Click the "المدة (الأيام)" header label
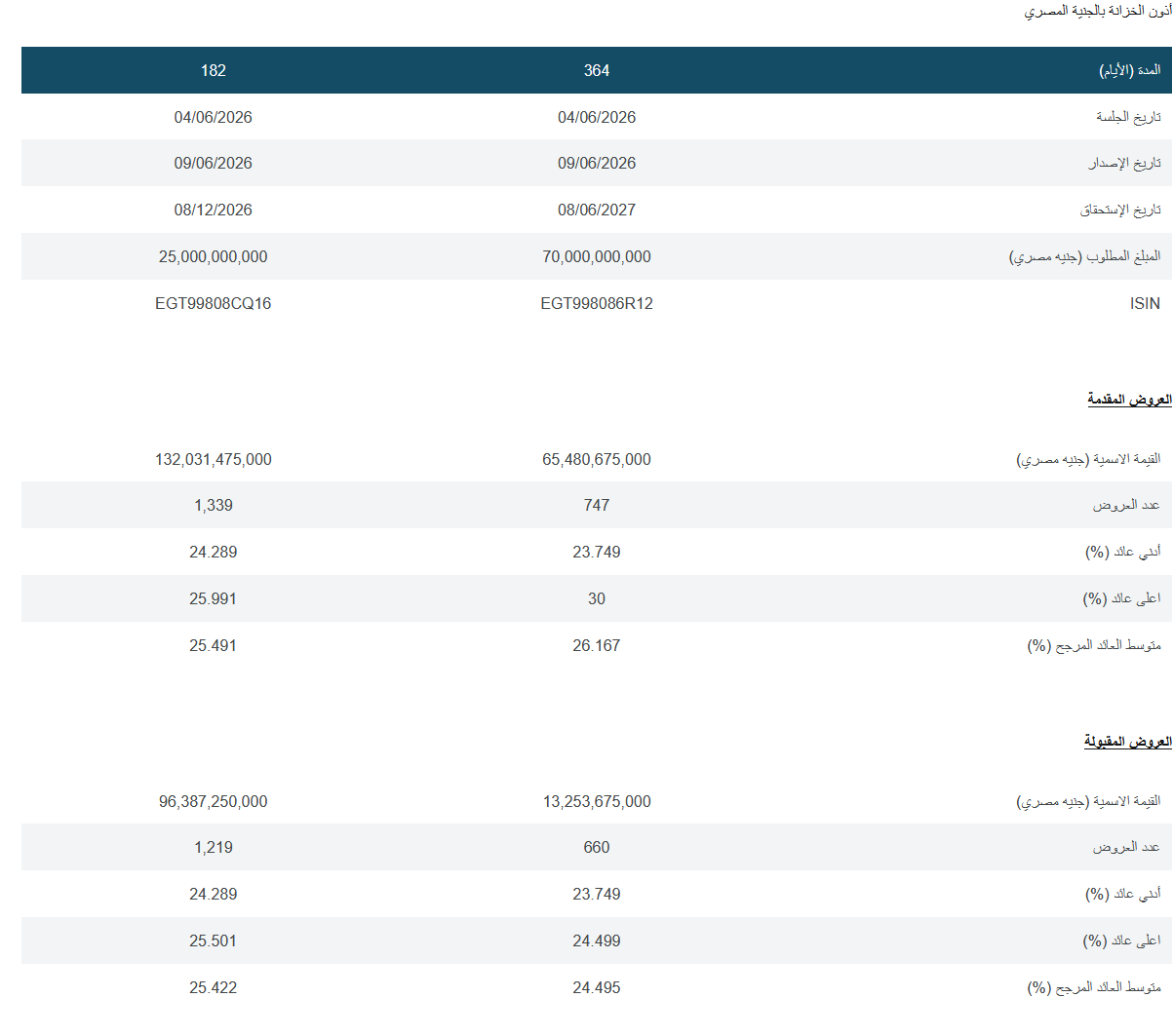Screen dimensions: 1173x1036 tap(1130, 70)
